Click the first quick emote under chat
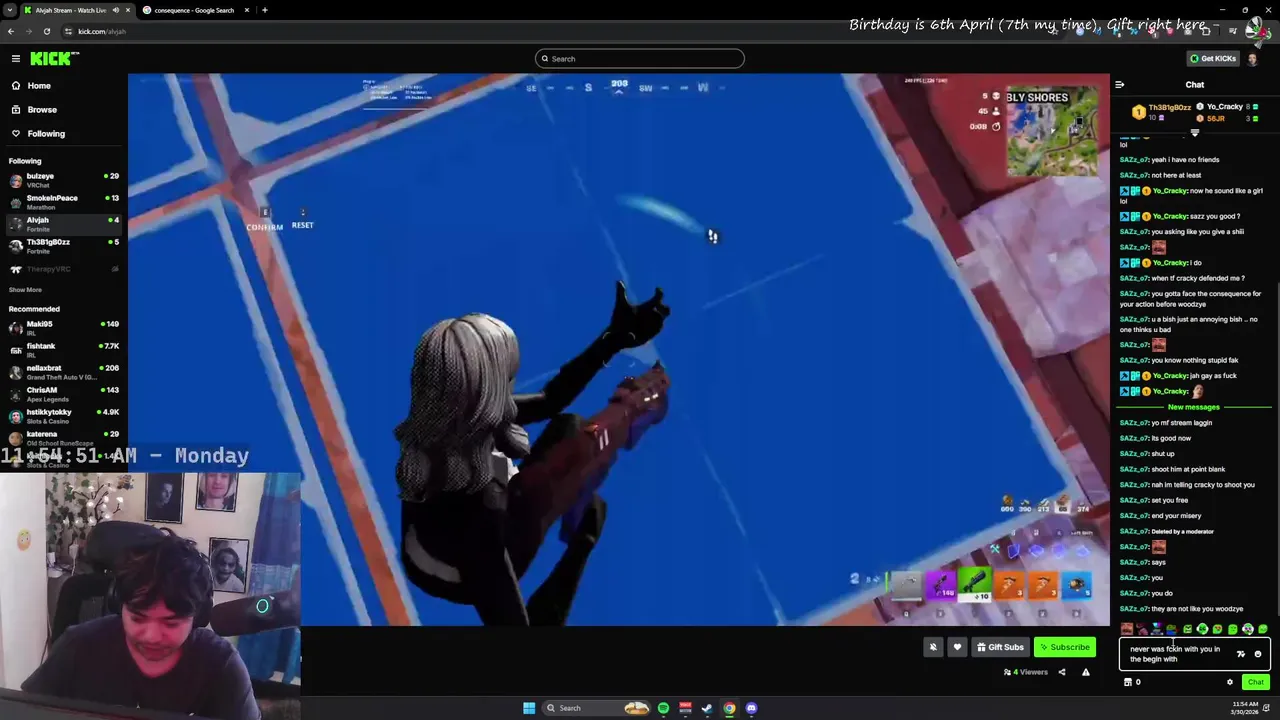1280x720 pixels. coord(1127,629)
